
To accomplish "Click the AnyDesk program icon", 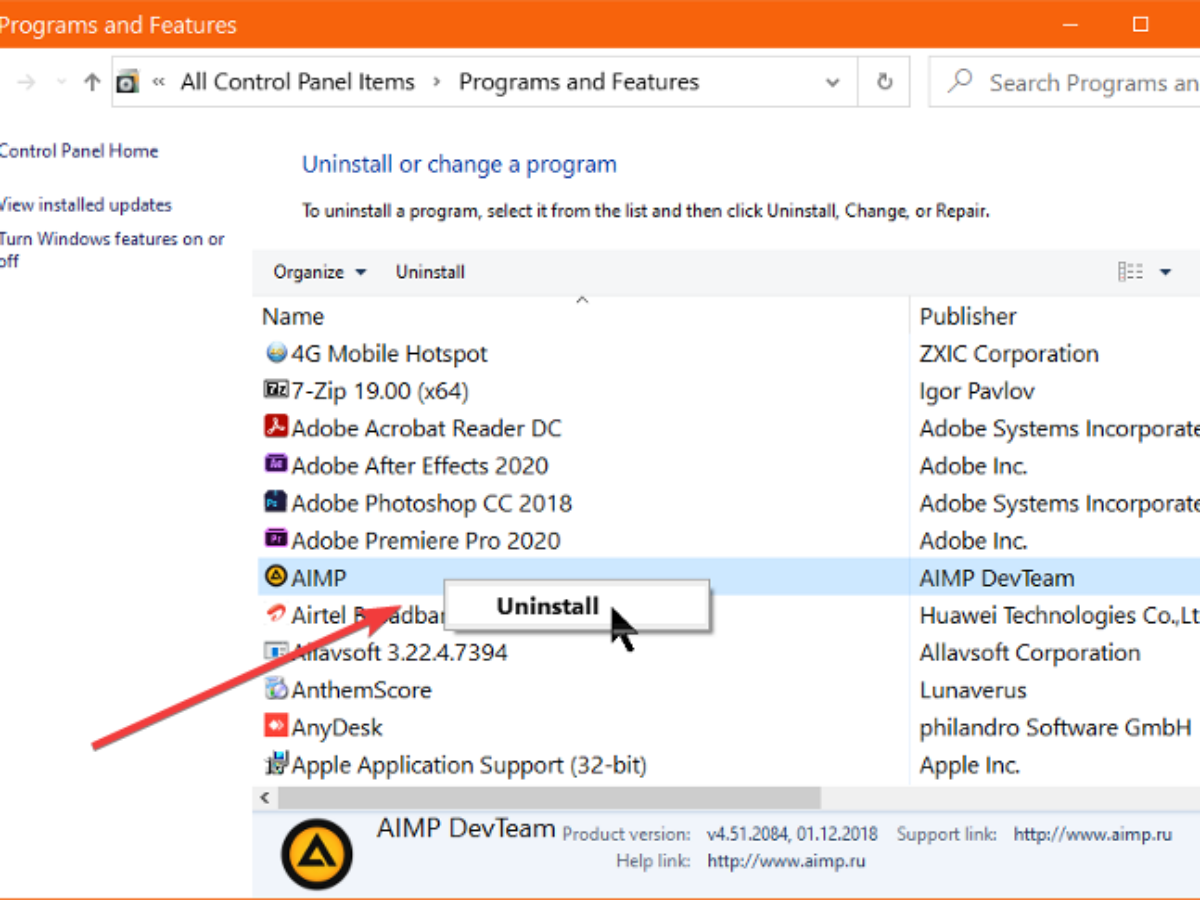I will (x=276, y=726).
